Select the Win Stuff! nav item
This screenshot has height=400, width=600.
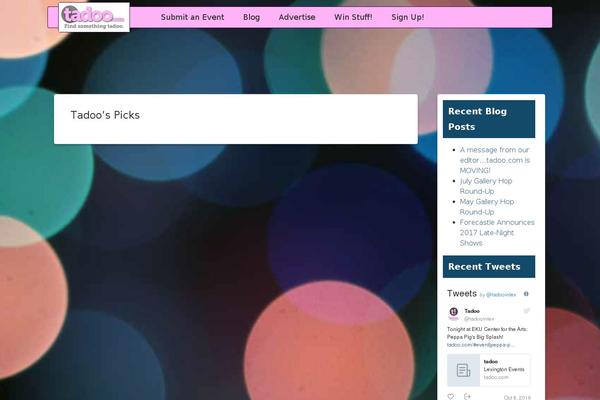coord(353,17)
